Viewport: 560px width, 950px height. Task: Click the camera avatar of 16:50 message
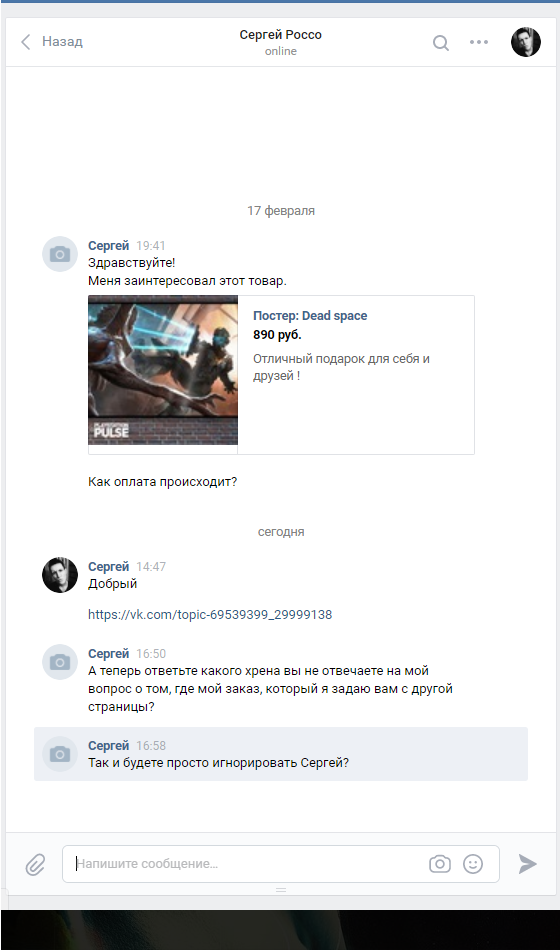point(59,662)
